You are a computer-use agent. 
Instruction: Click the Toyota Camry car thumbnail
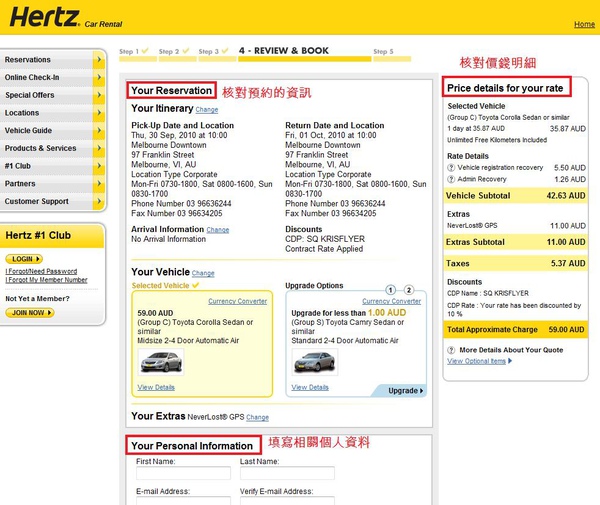coord(315,362)
